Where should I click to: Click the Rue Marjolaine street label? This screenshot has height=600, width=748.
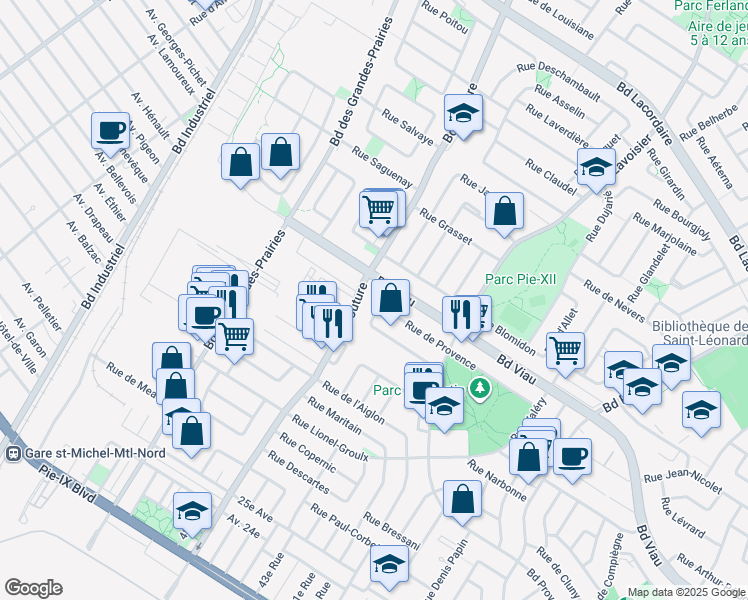pos(665,234)
